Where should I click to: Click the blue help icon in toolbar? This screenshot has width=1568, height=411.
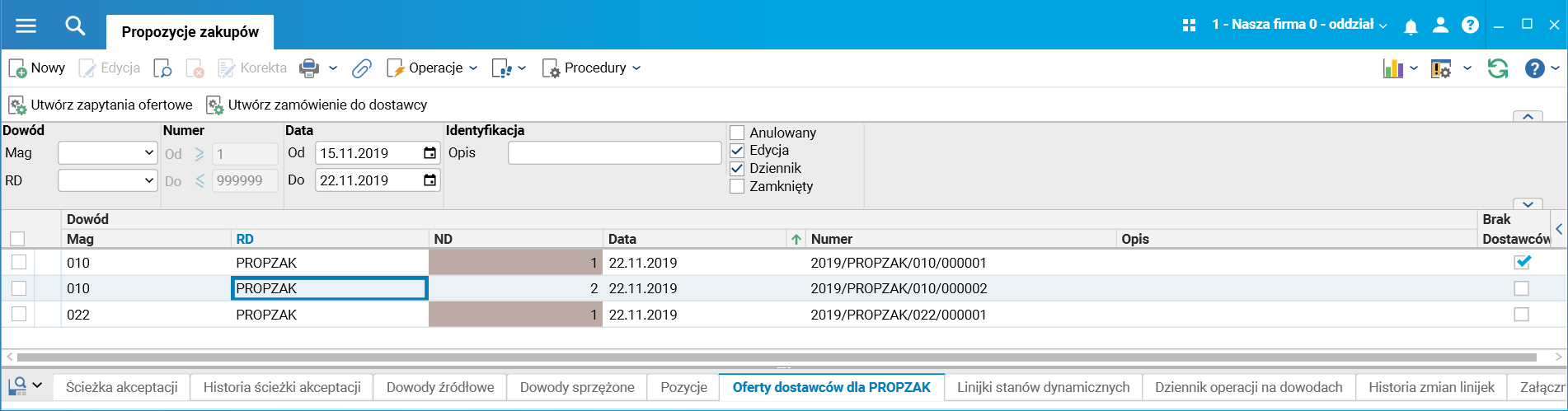pyautogui.click(x=1534, y=68)
